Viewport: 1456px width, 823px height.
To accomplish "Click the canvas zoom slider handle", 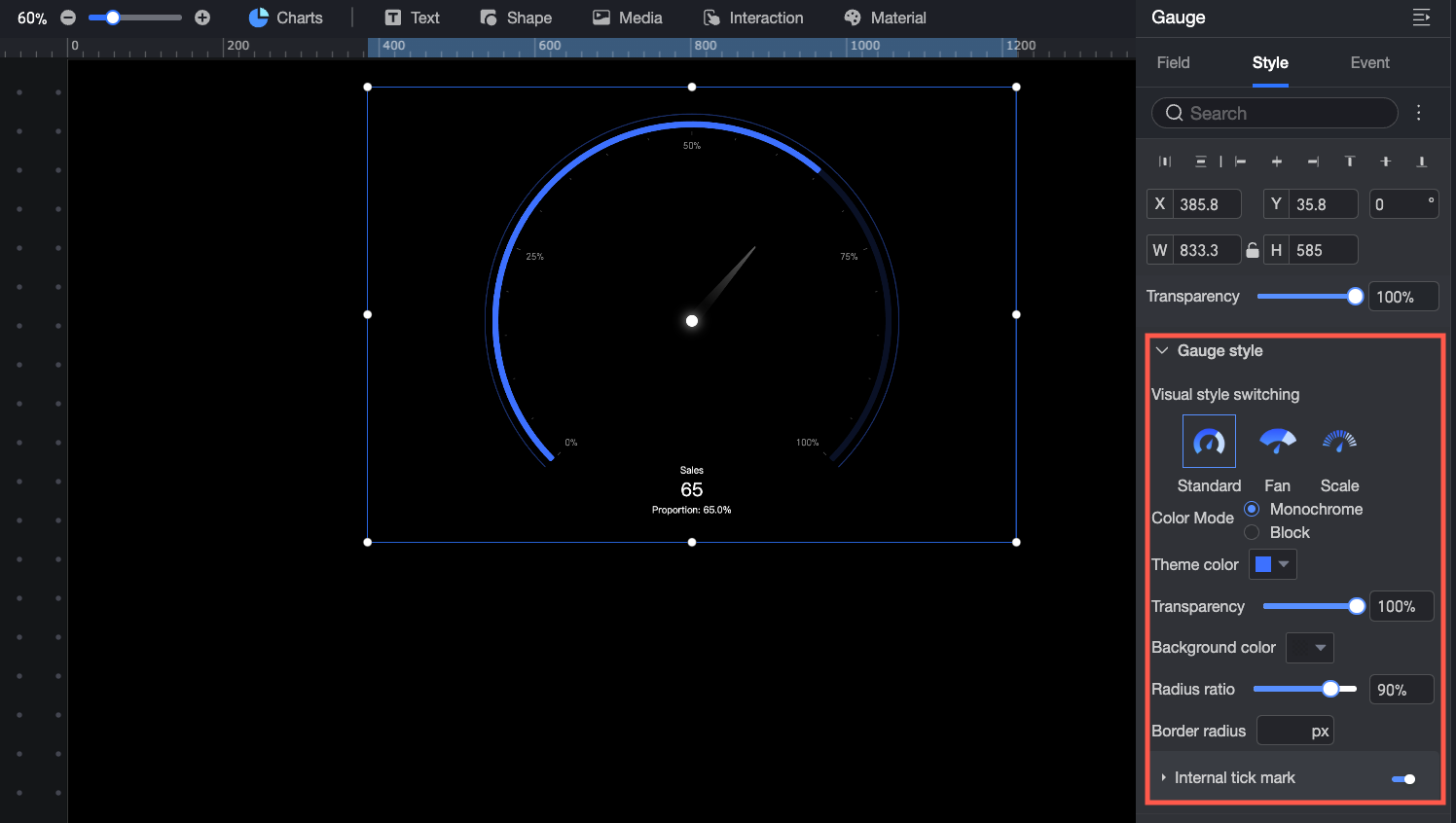I will pos(113,18).
